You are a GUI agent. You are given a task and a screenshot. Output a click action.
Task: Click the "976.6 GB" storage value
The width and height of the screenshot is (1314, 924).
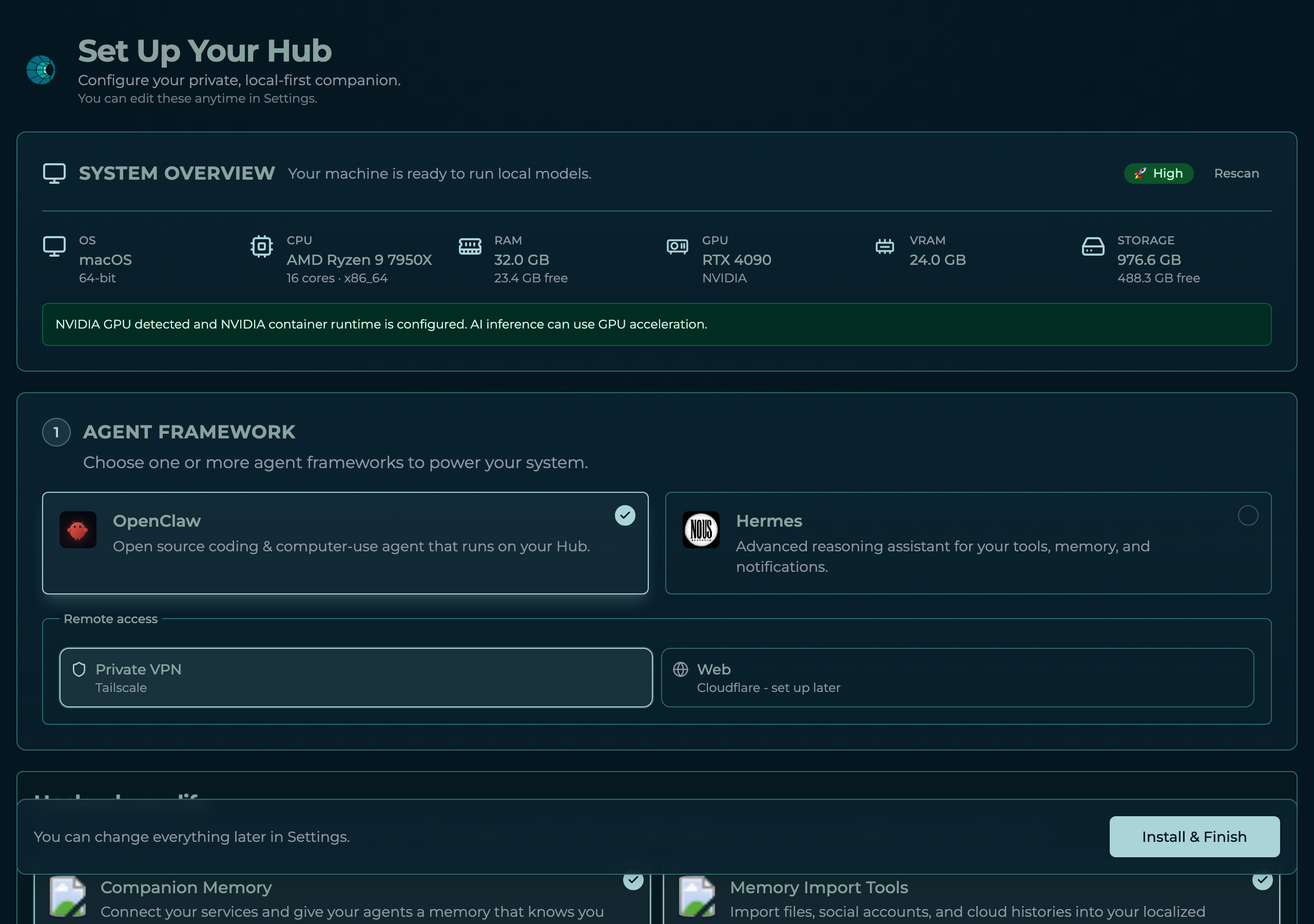(x=1149, y=260)
